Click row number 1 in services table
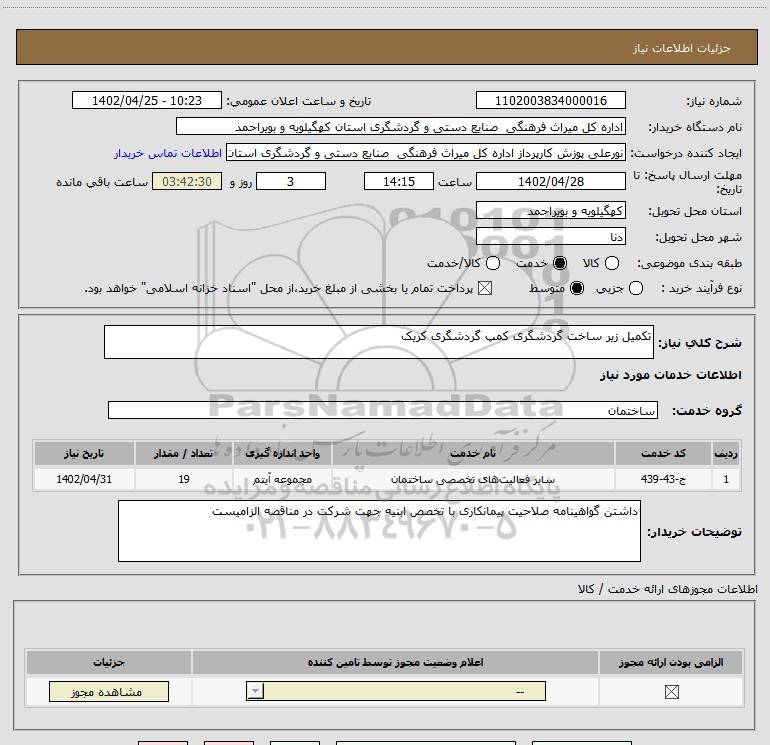This screenshot has width=770, height=745. (x=726, y=479)
